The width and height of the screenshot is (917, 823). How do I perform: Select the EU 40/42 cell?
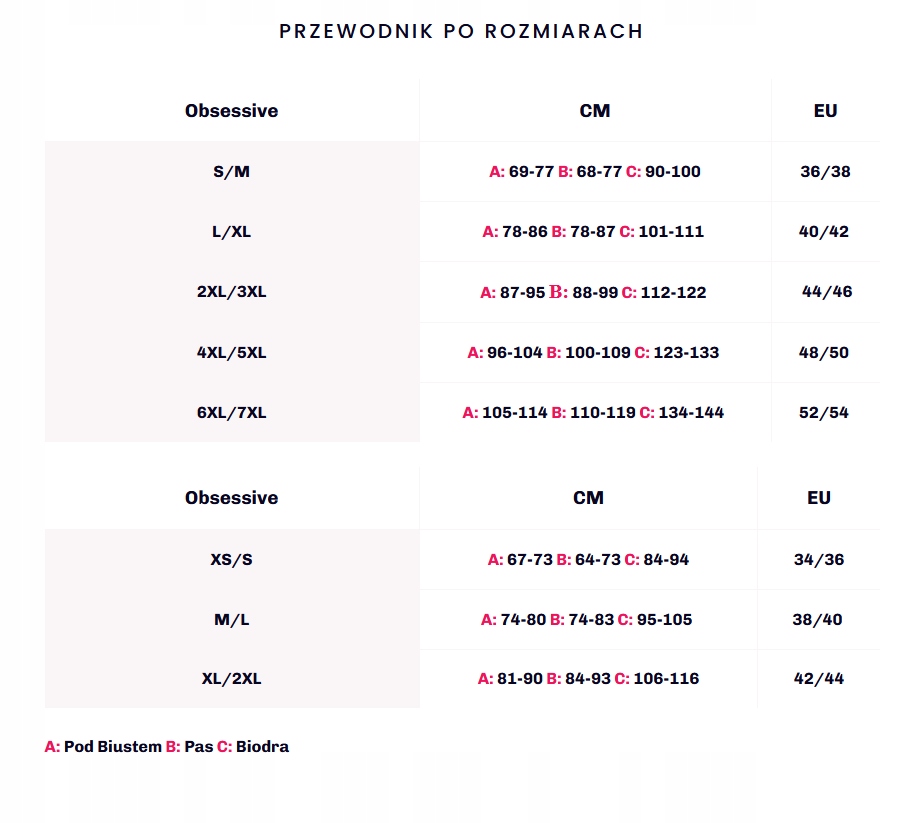click(824, 232)
